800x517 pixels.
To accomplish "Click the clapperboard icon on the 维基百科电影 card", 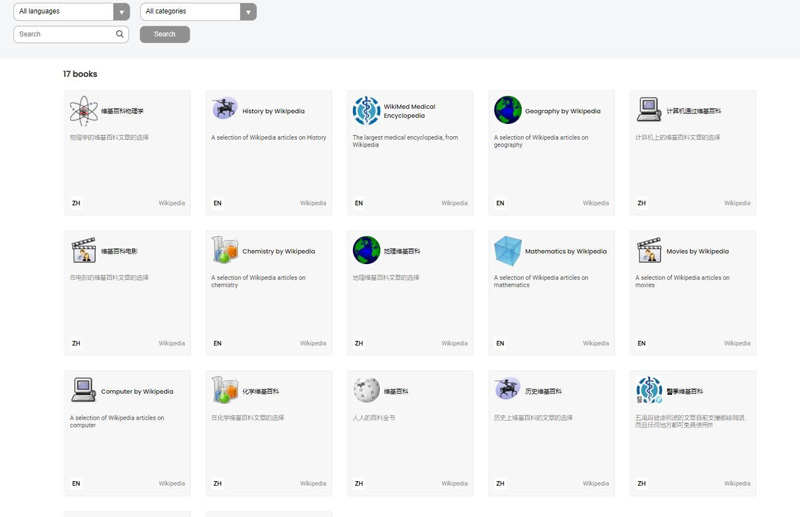I will (x=84, y=250).
